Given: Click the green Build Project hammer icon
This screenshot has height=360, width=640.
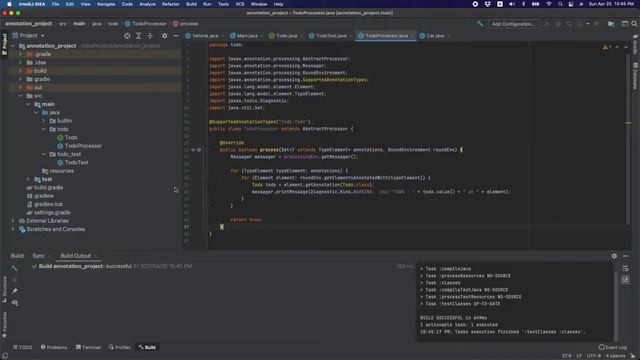Looking at the screenshot, I should 480,24.
